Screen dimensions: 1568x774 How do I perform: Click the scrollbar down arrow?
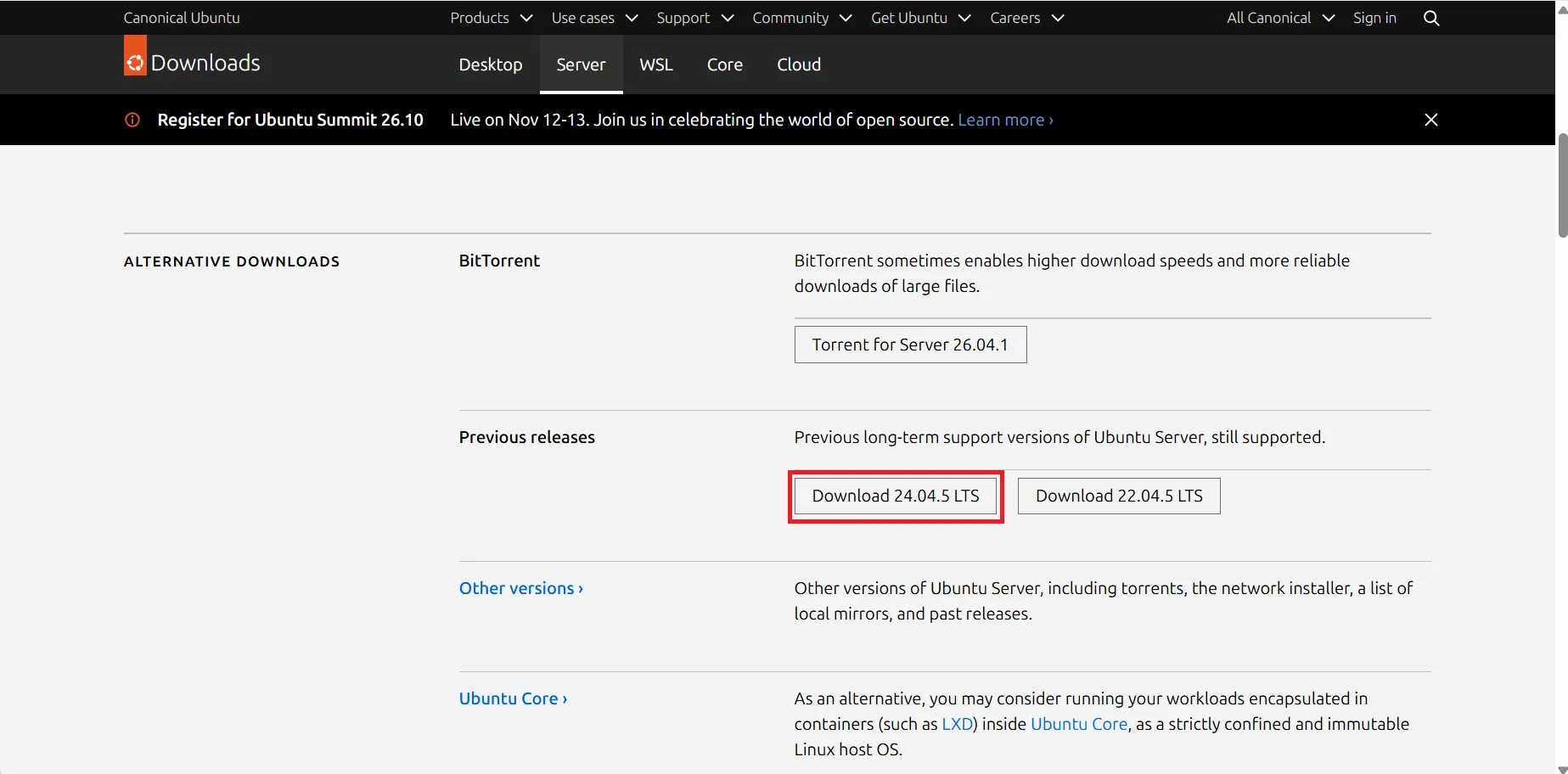tap(1562, 769)
